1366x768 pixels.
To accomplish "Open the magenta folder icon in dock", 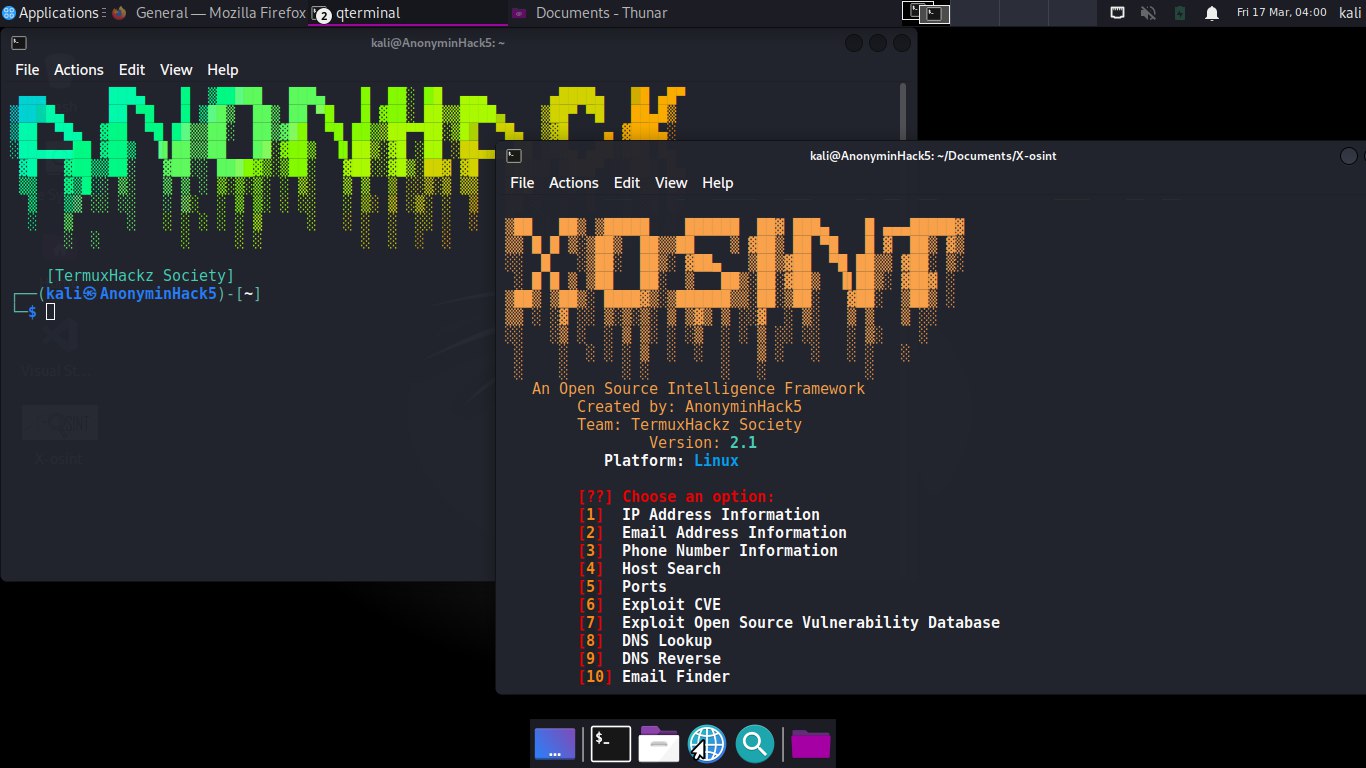I will pyautogui.click(x=810, y=743).
